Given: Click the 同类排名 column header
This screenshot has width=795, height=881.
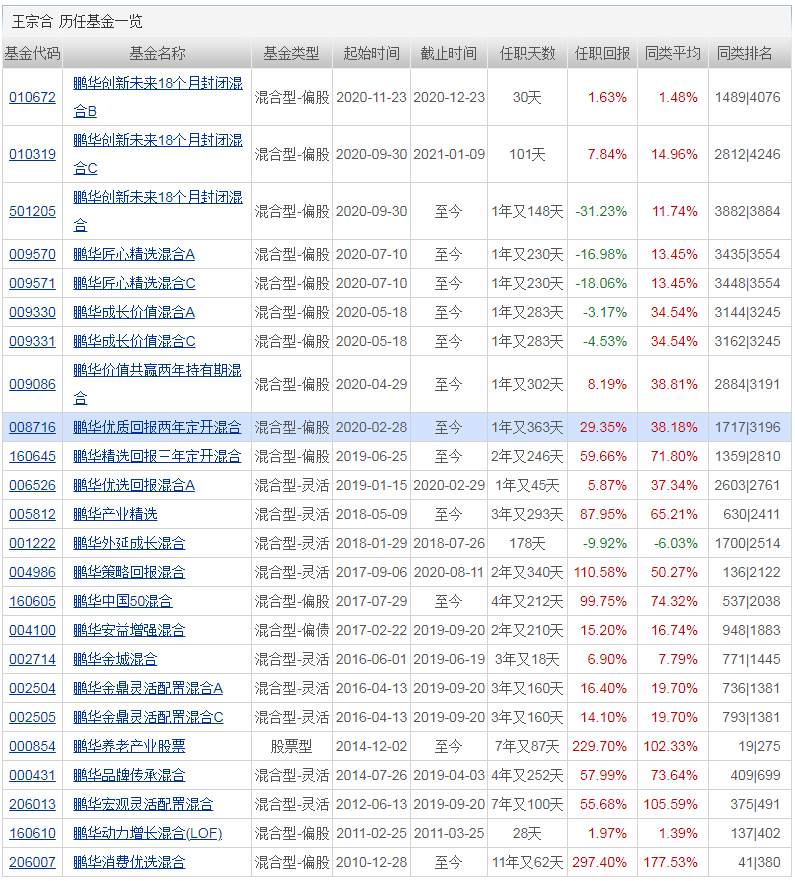Looking at the screenshot, I should 744,54.
